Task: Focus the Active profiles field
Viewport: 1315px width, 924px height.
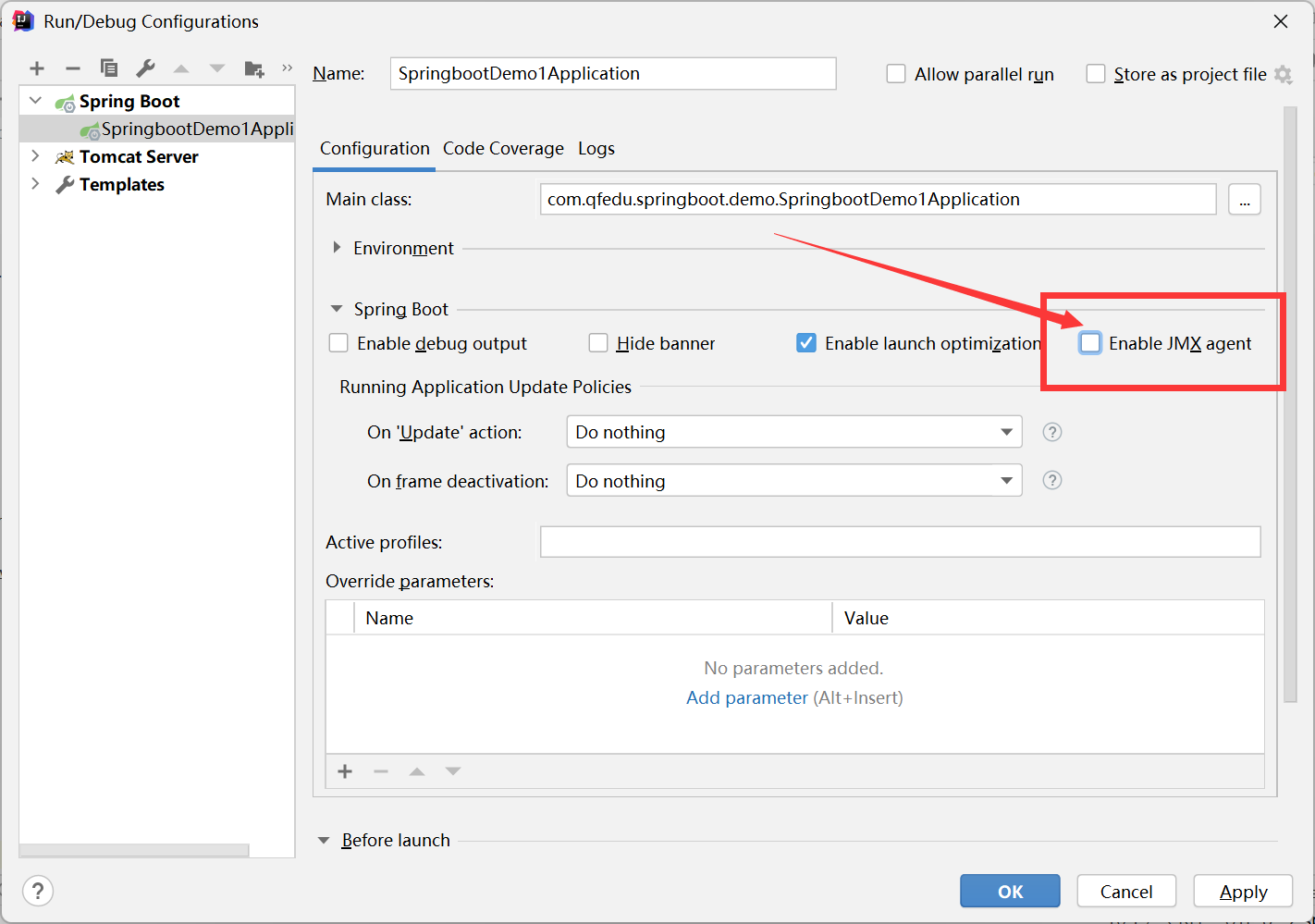Action: (901, 542)
